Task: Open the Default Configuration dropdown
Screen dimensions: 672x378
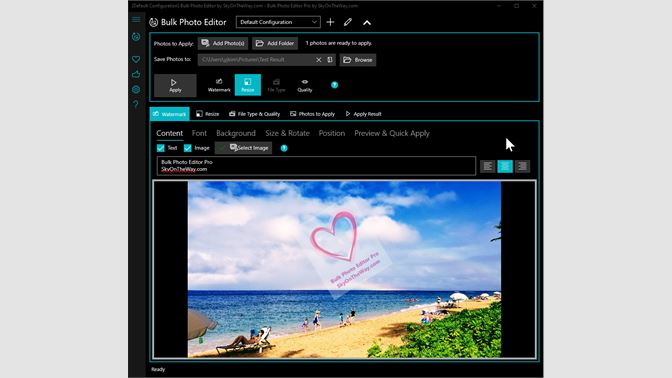Action: 278,22
